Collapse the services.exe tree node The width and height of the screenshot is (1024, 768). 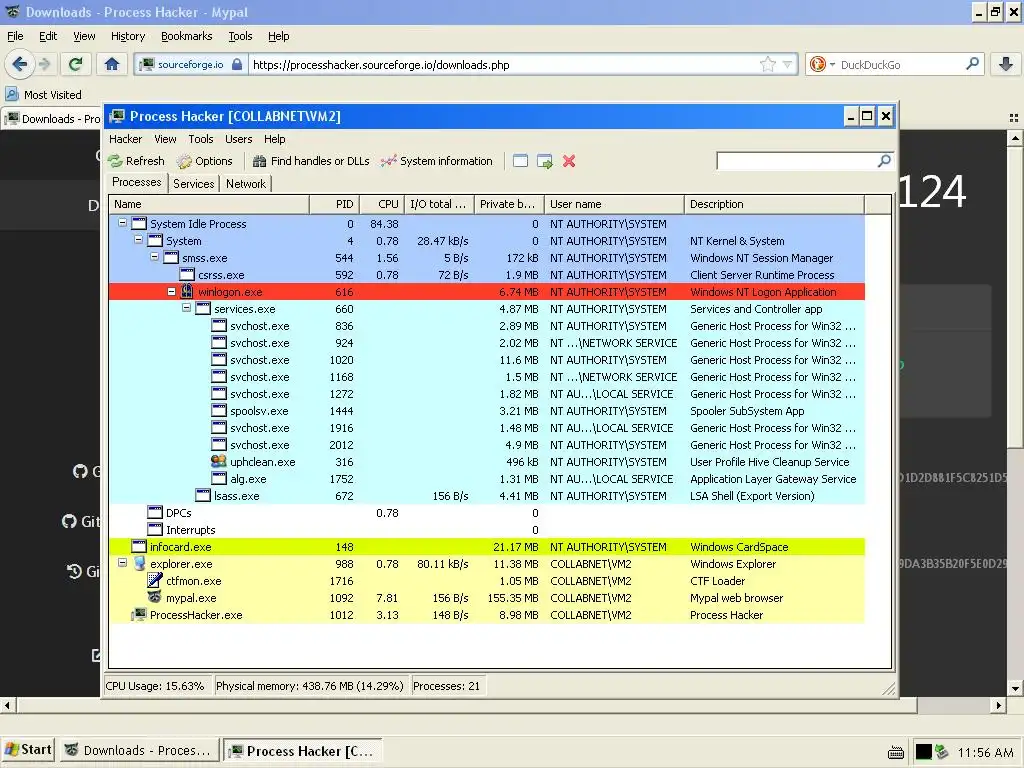point(187,308)
